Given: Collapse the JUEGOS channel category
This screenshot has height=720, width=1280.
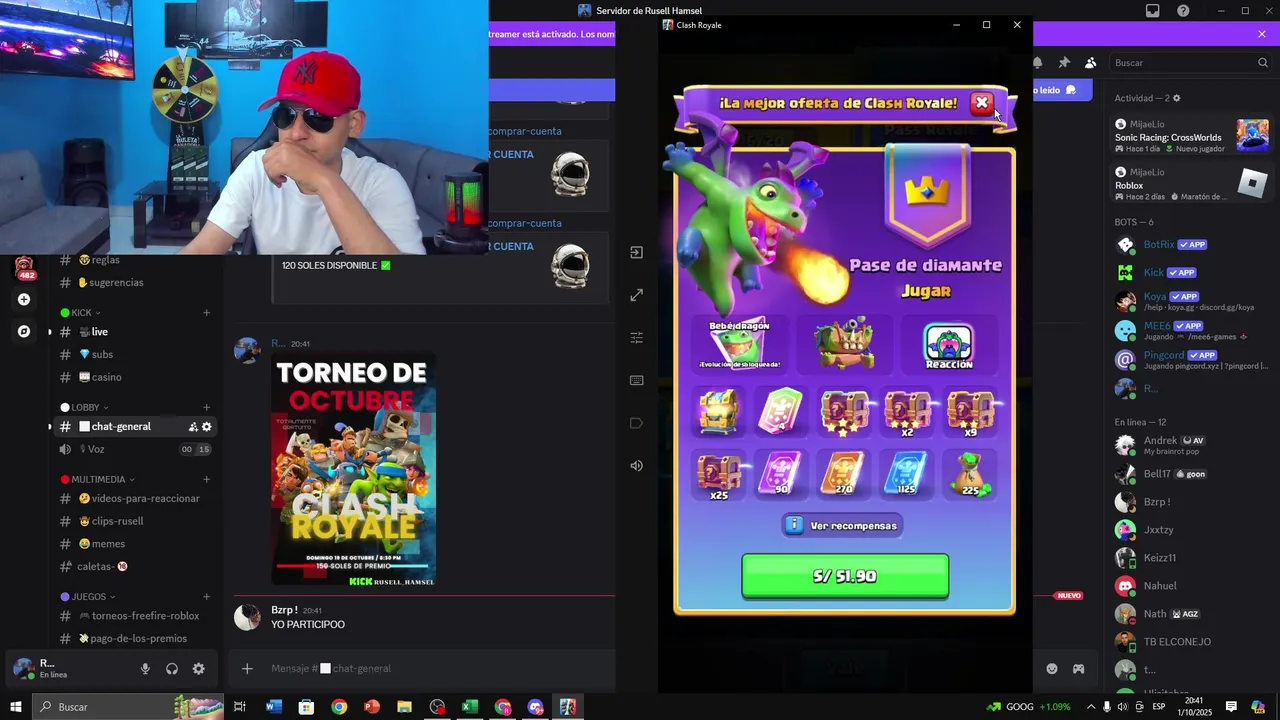Looking at the screenshot, I should tap(87, 597).
